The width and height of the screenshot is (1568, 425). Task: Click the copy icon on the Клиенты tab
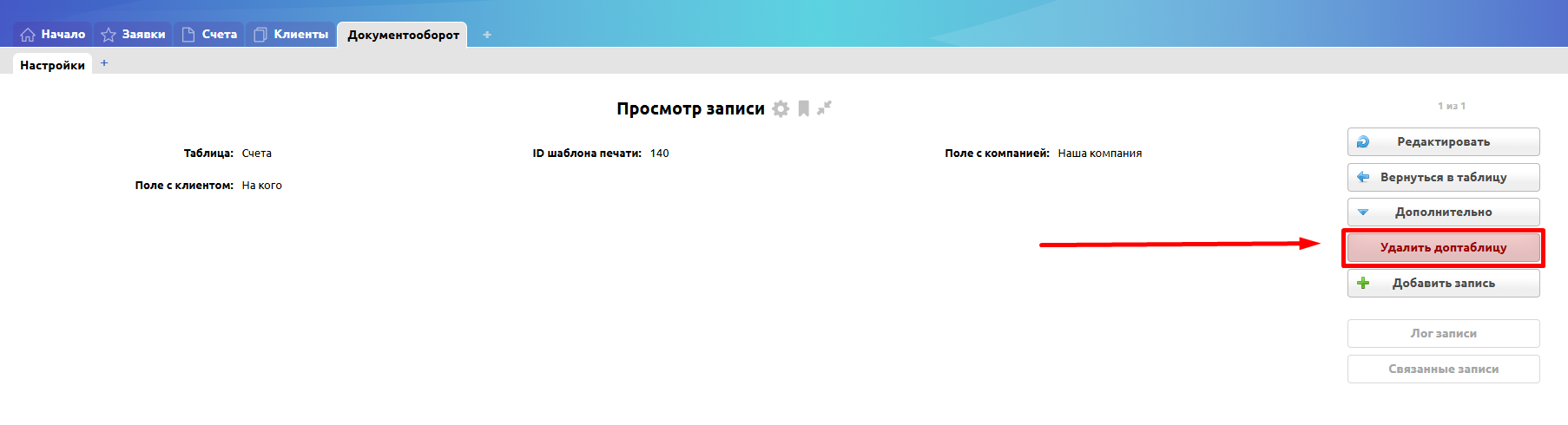pos(260,35)
